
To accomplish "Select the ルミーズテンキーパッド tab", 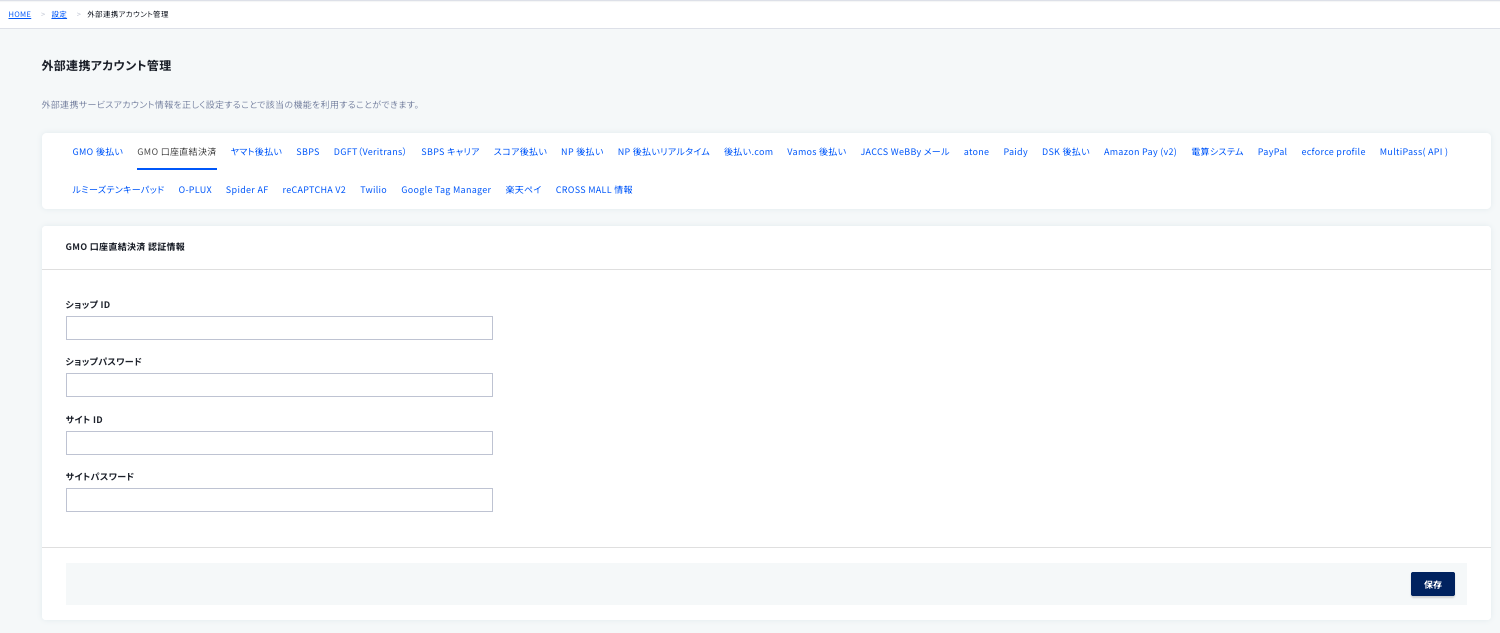I will pos(118,189).
